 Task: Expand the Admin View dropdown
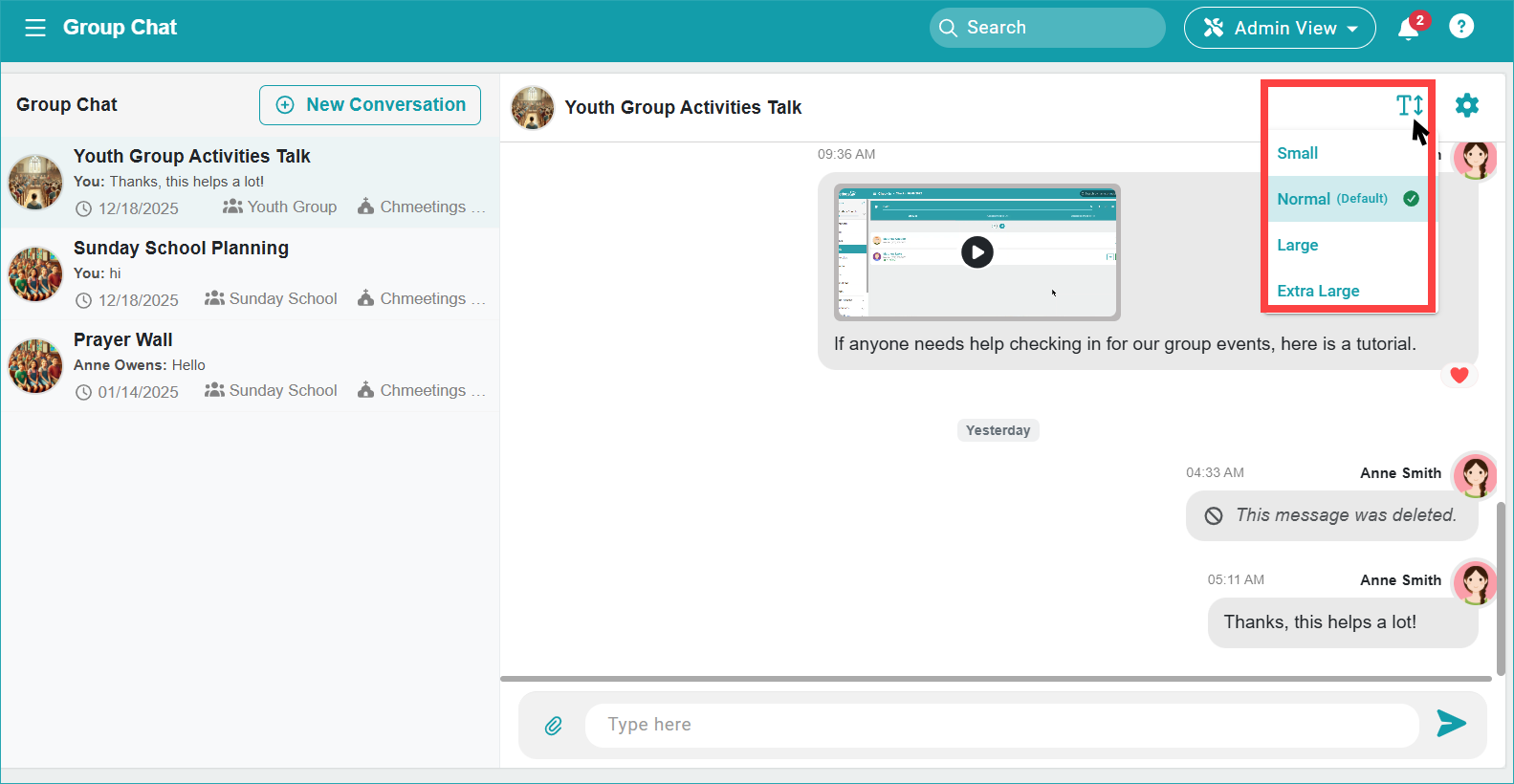[x=1280, y=28]
